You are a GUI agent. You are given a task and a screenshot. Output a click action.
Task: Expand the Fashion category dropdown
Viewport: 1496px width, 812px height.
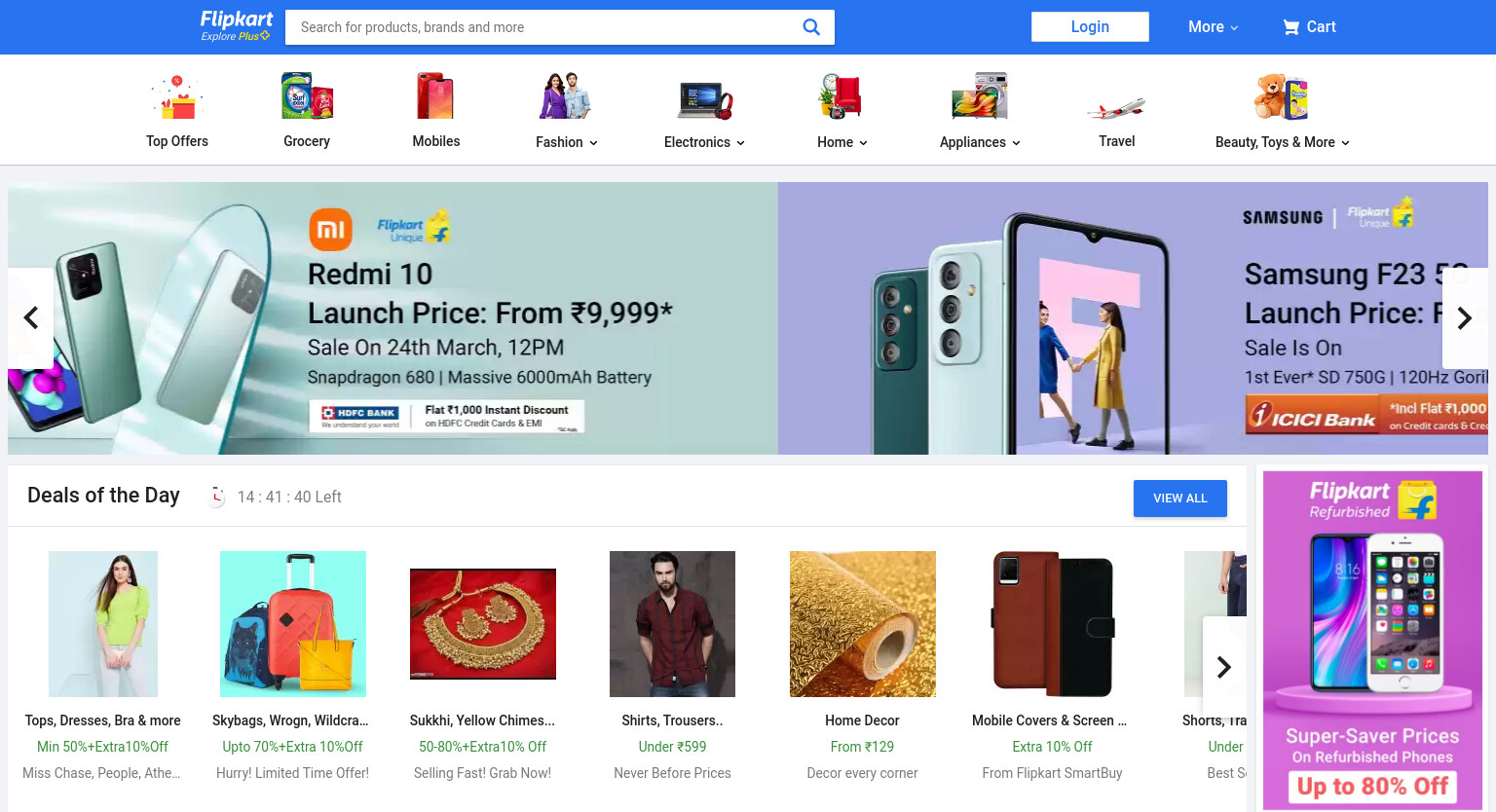[567, 142]
